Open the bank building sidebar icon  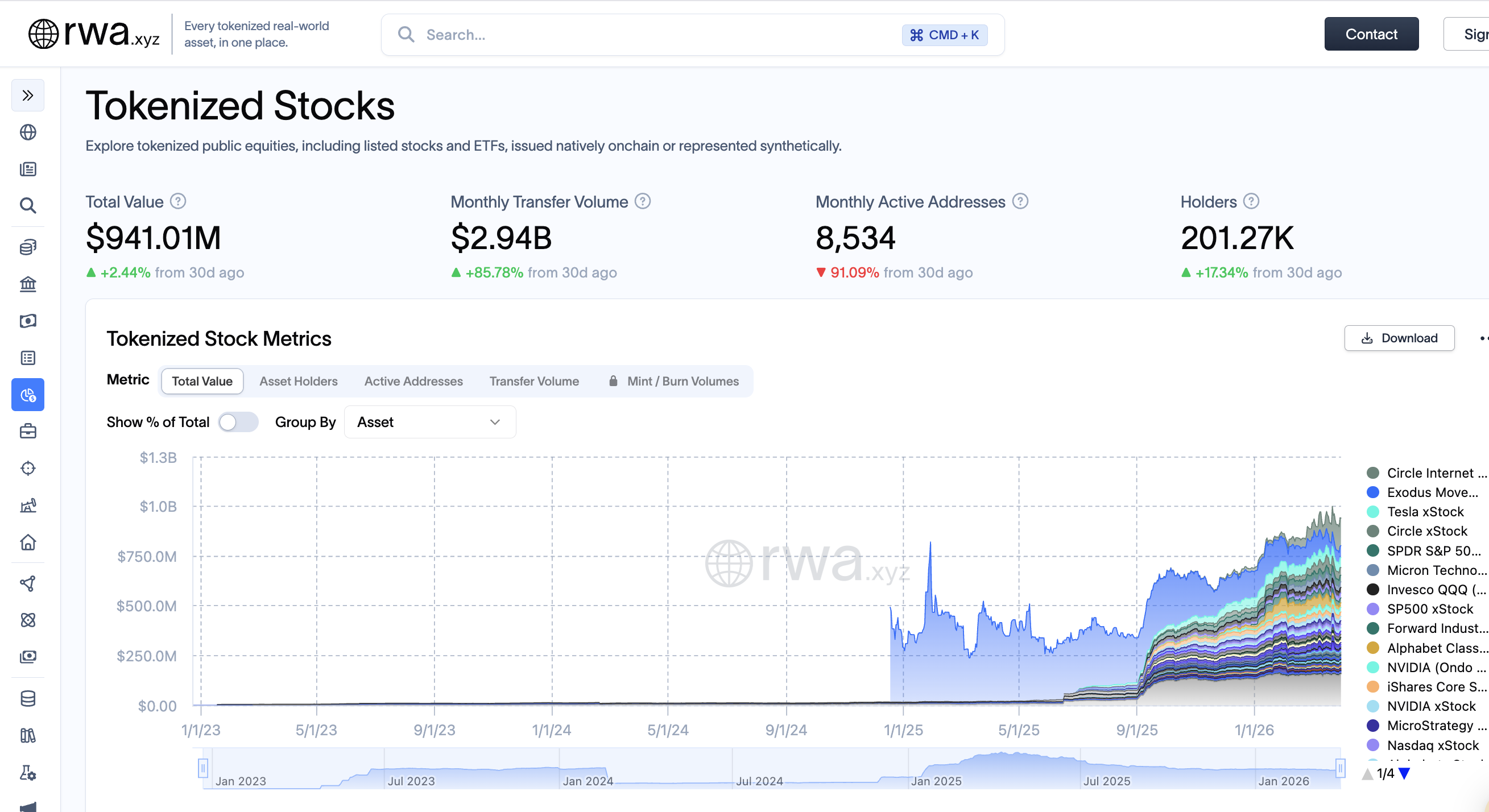28,284
